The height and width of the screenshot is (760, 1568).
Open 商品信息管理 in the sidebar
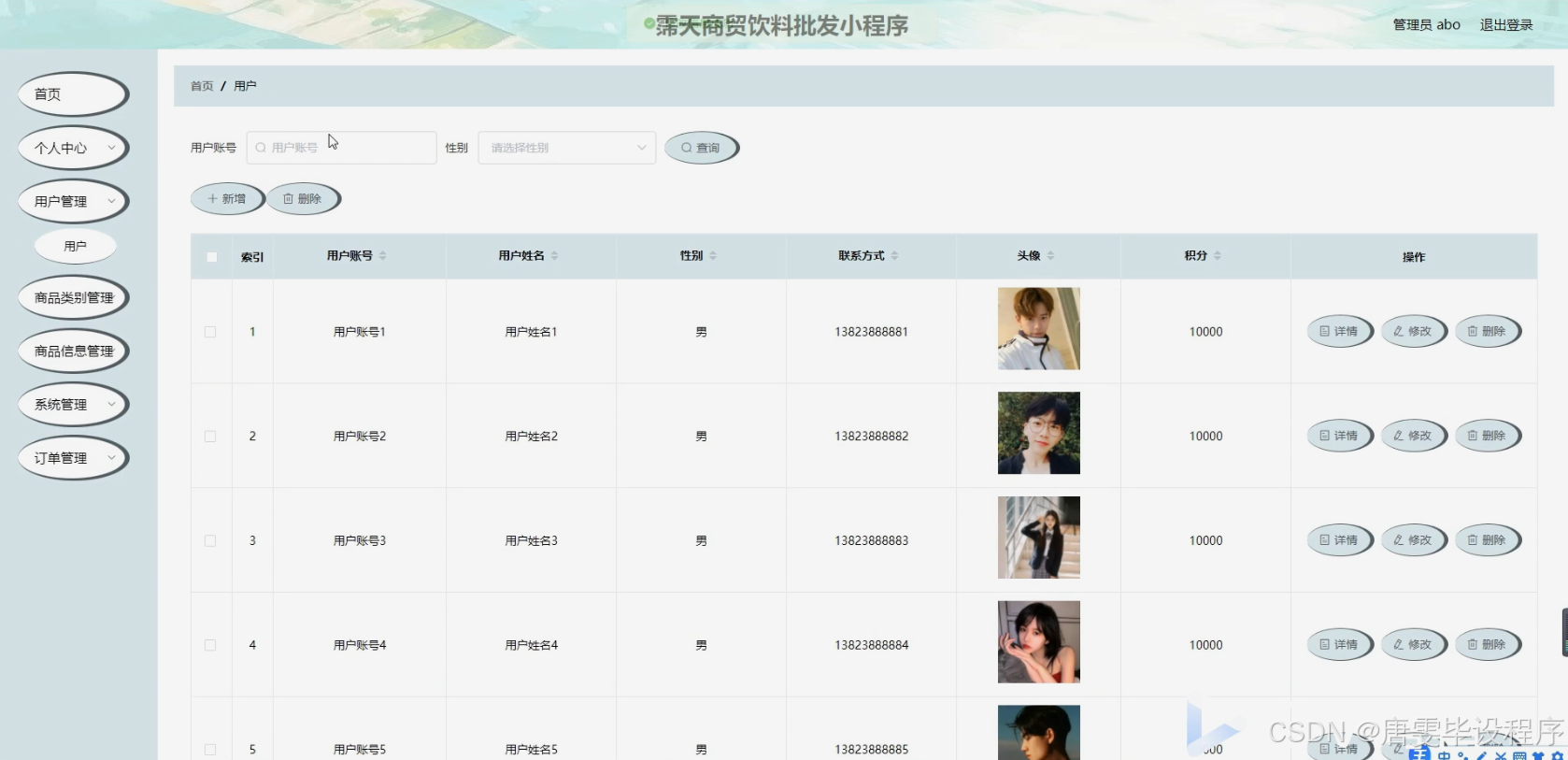point(73,351)
